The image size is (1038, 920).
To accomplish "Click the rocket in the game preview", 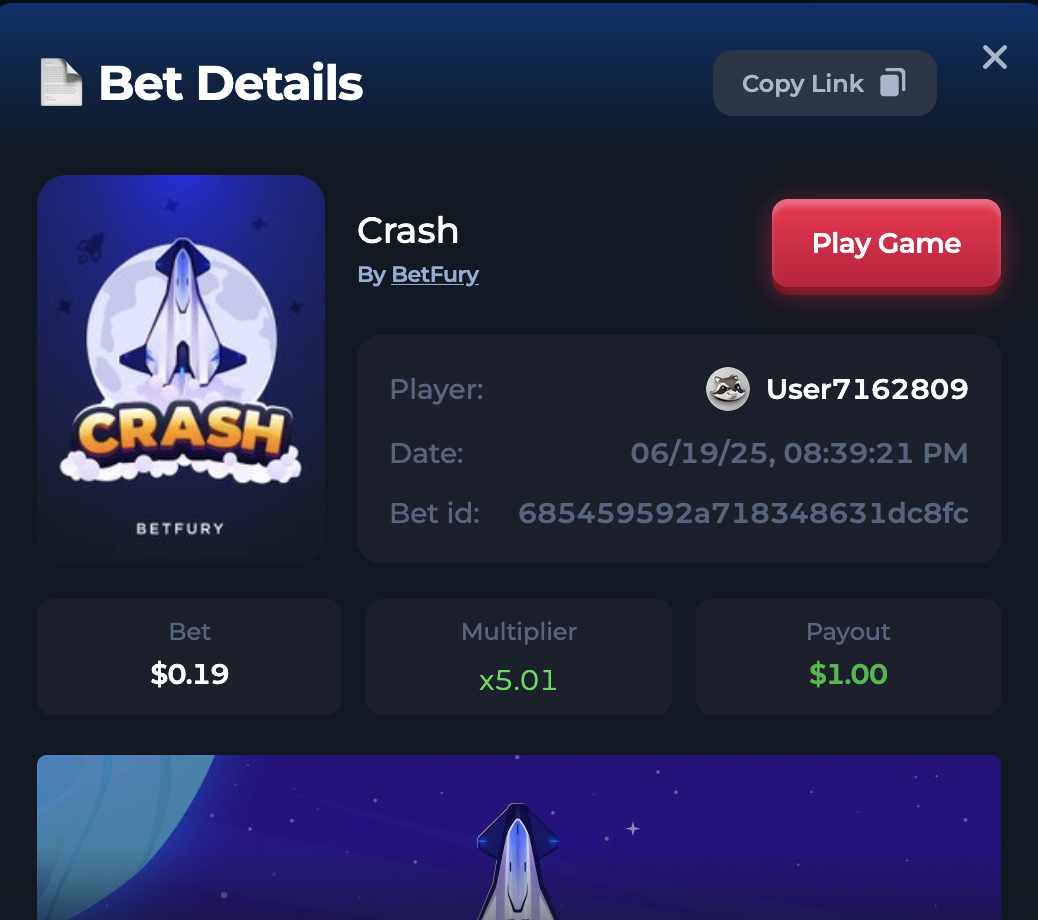I will pos(518,860).
